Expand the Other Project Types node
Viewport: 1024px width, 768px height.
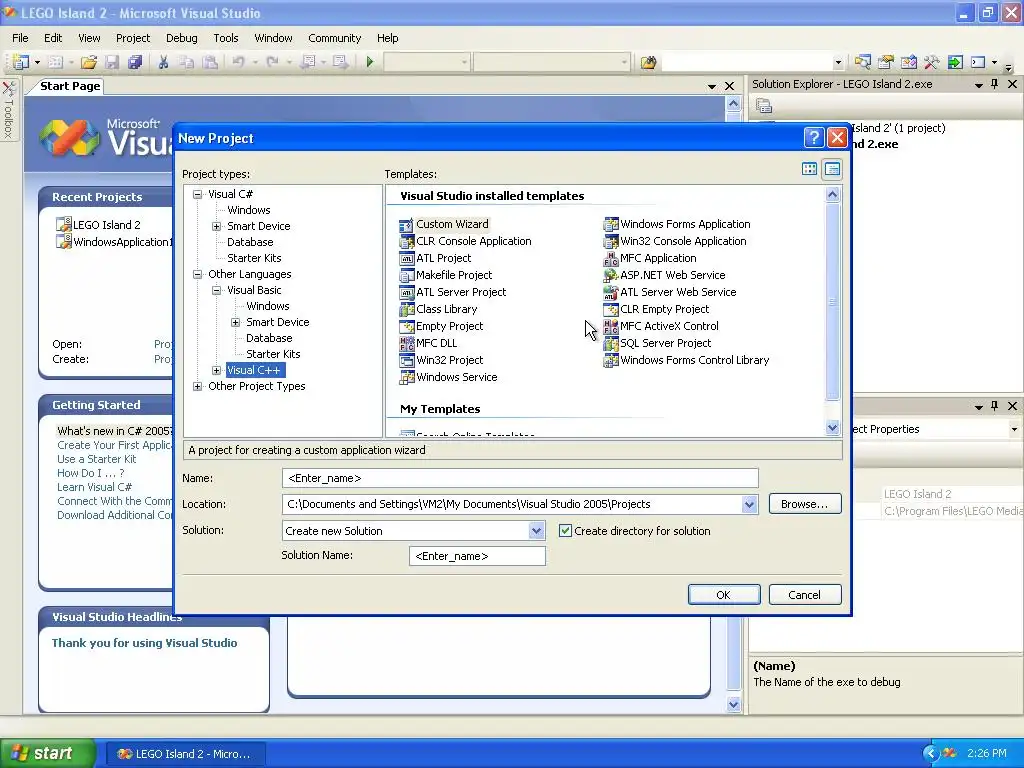[197, 386]
